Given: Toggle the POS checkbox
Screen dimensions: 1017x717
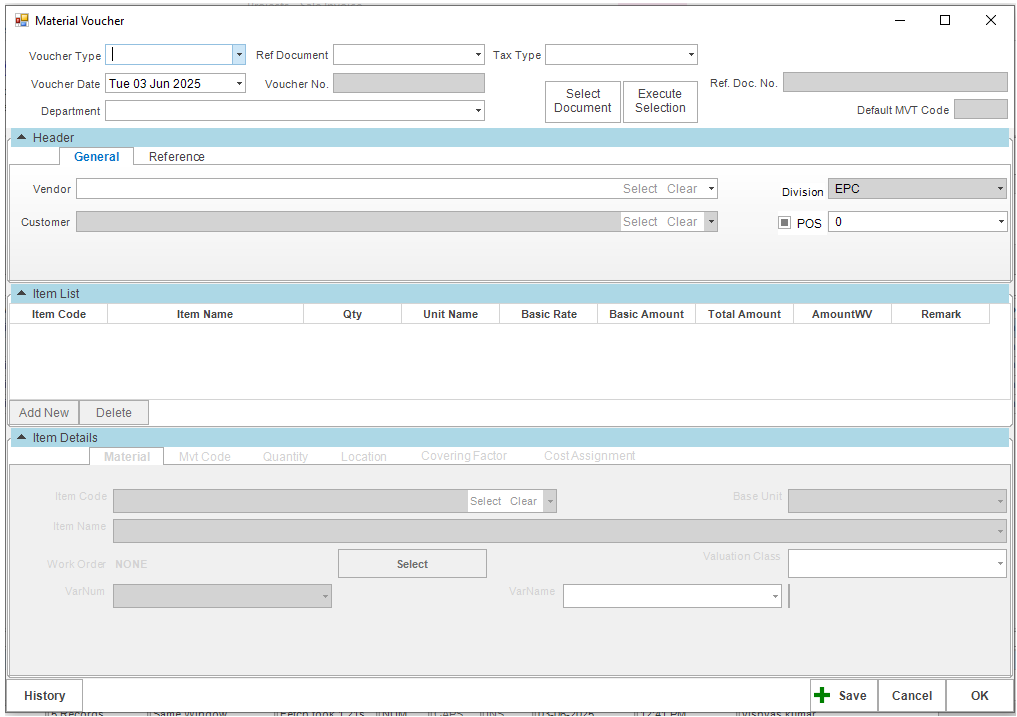Looking at the screenshot, I should 785,223.
